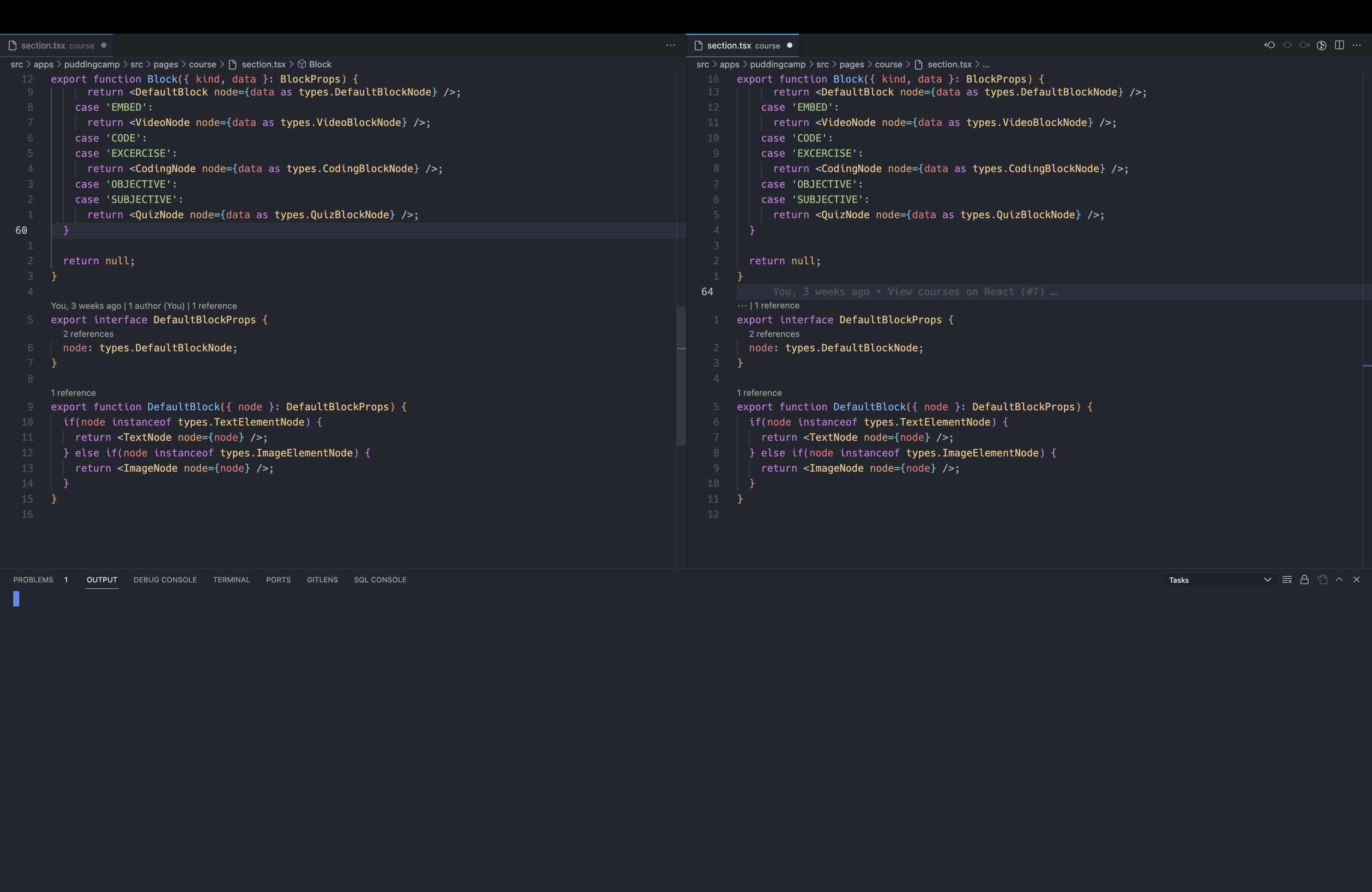1372x892 pixels.
Task: Open '1 reference' lens above left DefaultBlock
Action: click(x=73, y=393)
